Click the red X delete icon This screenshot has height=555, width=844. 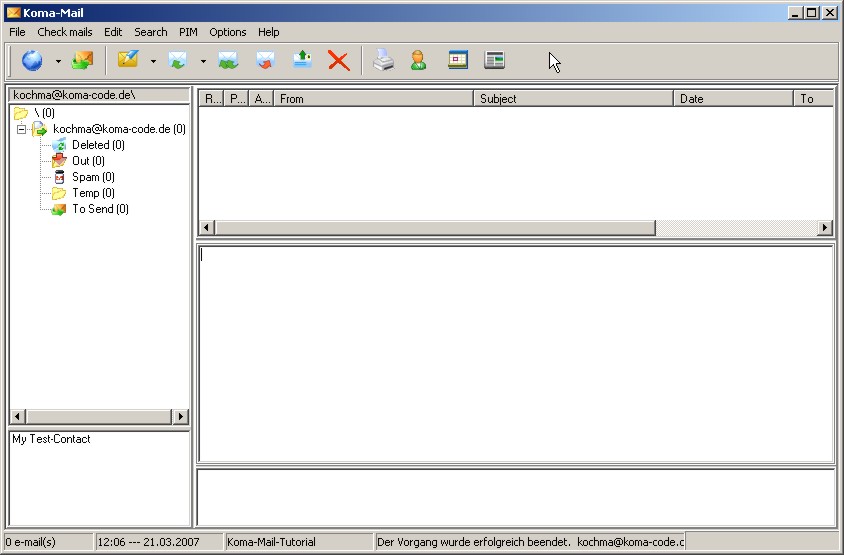pos(339,61)
